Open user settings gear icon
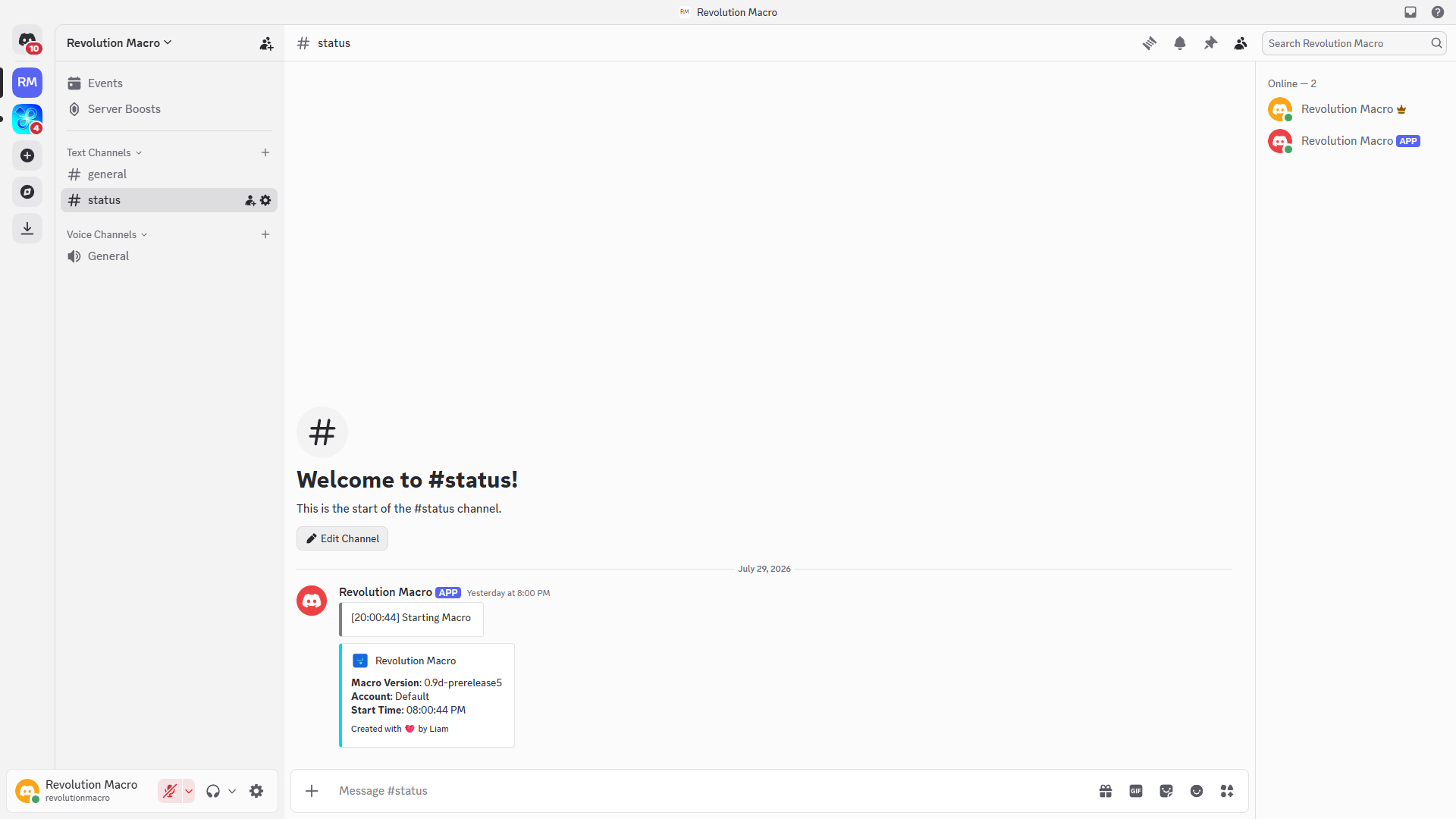 [256, 791]
